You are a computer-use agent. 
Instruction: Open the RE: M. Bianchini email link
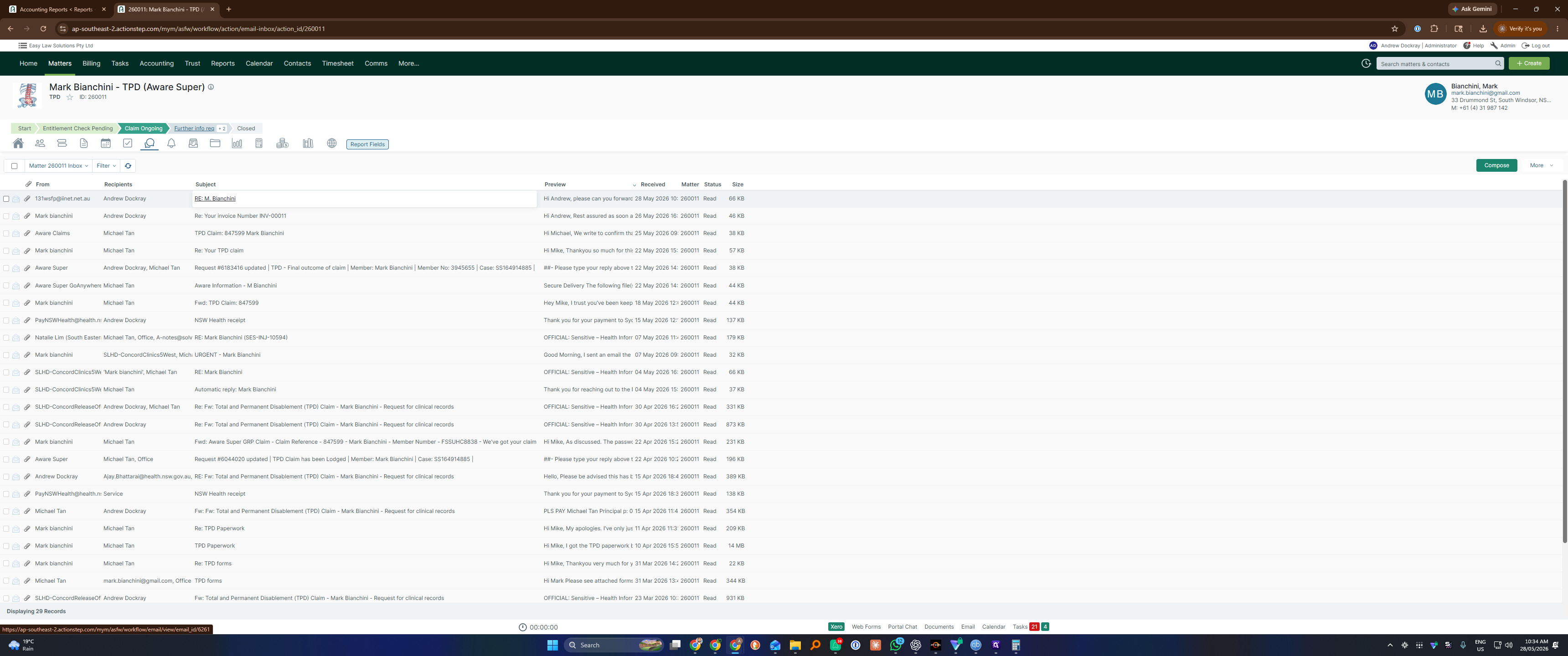[215, 198]
